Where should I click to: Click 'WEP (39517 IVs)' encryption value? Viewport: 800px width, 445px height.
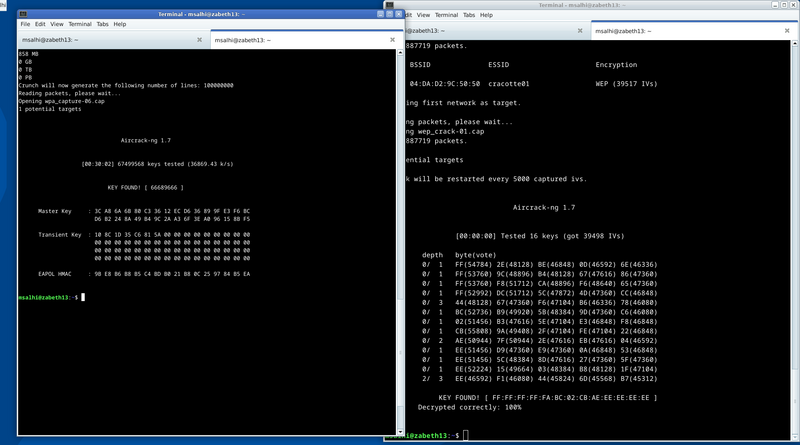626,84
